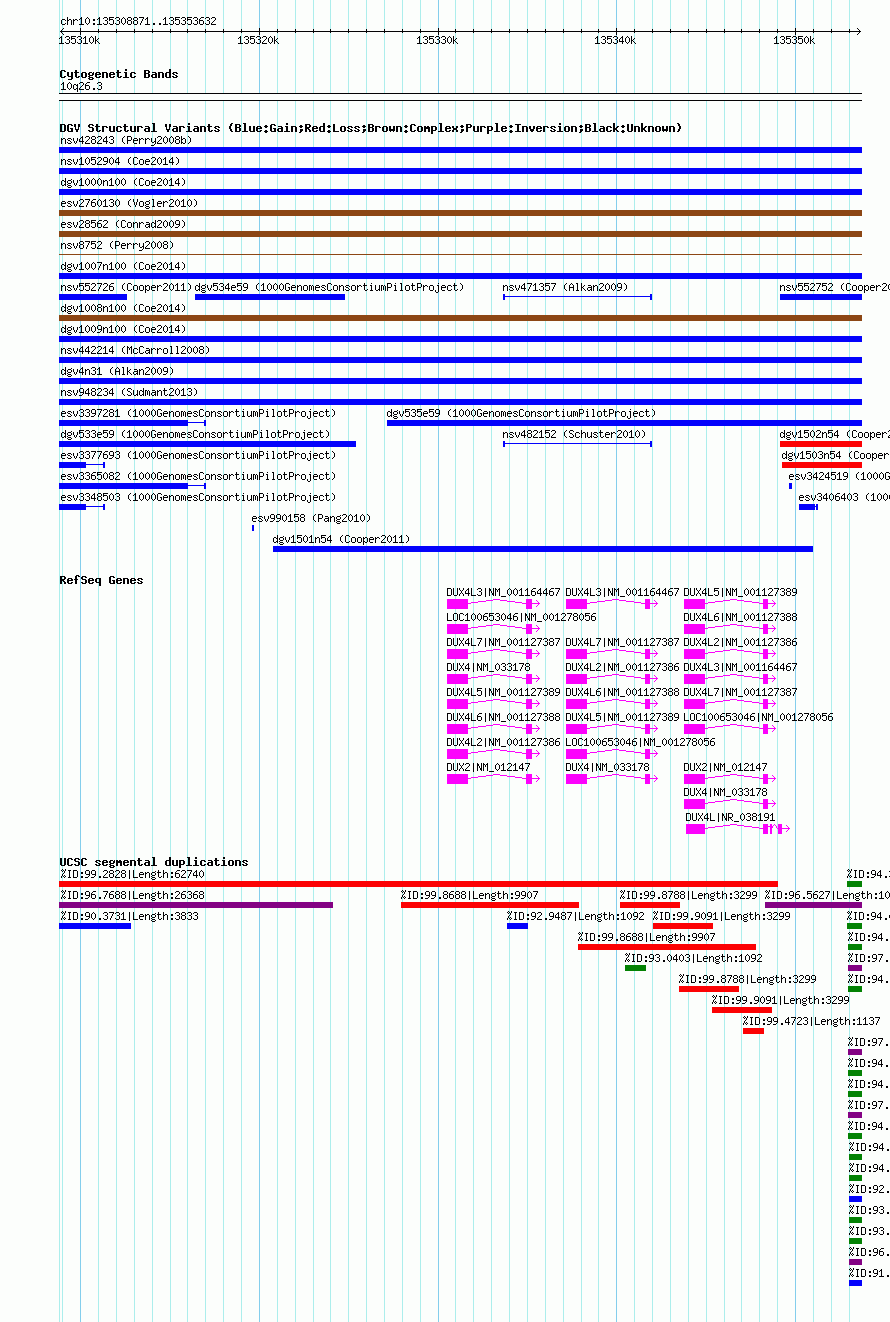Select variant nsv948234 (Sudmant2013)
This screenshot has width=890, height=1322.
[129, 392]
